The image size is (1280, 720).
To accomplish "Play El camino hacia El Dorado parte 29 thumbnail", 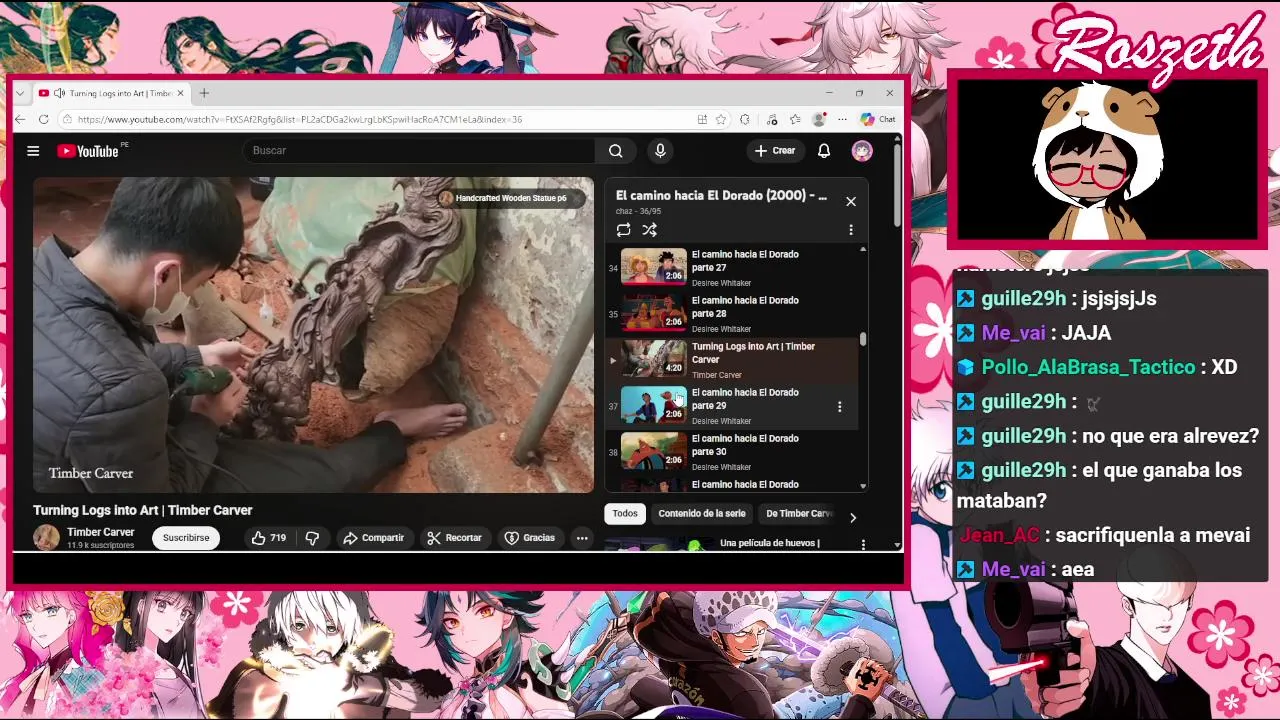I will 654,405.
